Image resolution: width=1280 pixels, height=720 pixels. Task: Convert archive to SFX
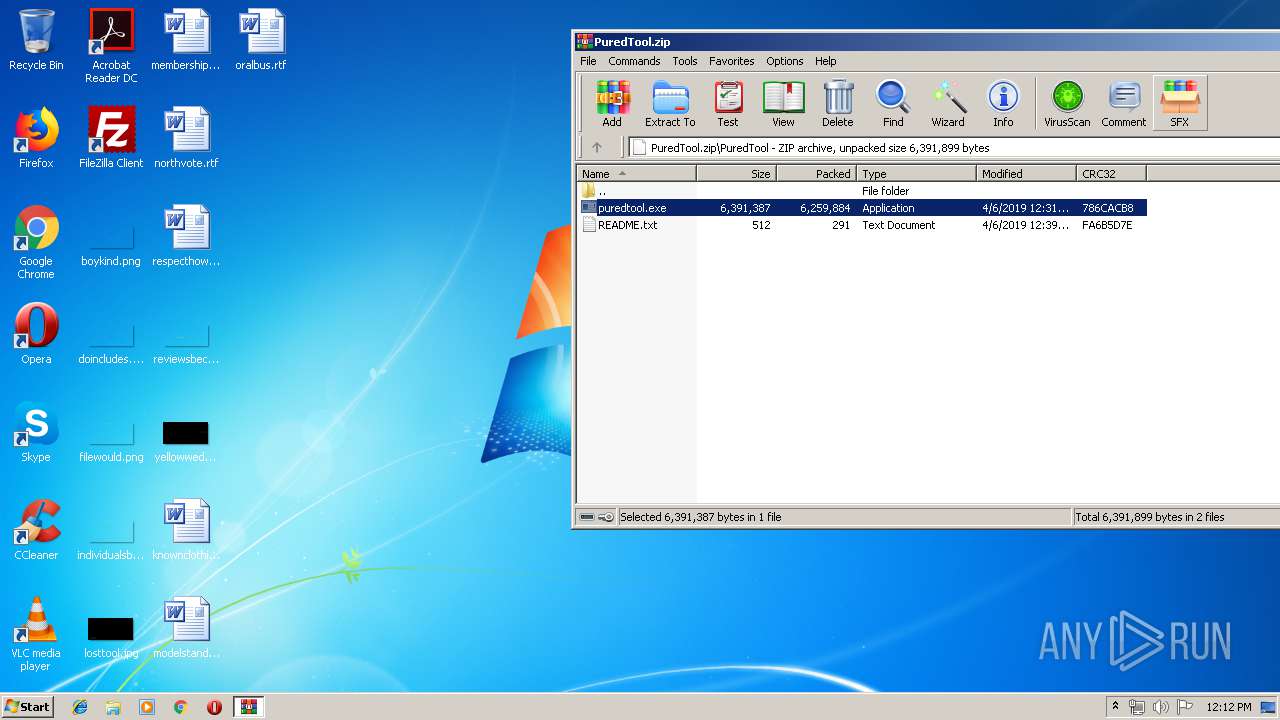pos(1180,103)
